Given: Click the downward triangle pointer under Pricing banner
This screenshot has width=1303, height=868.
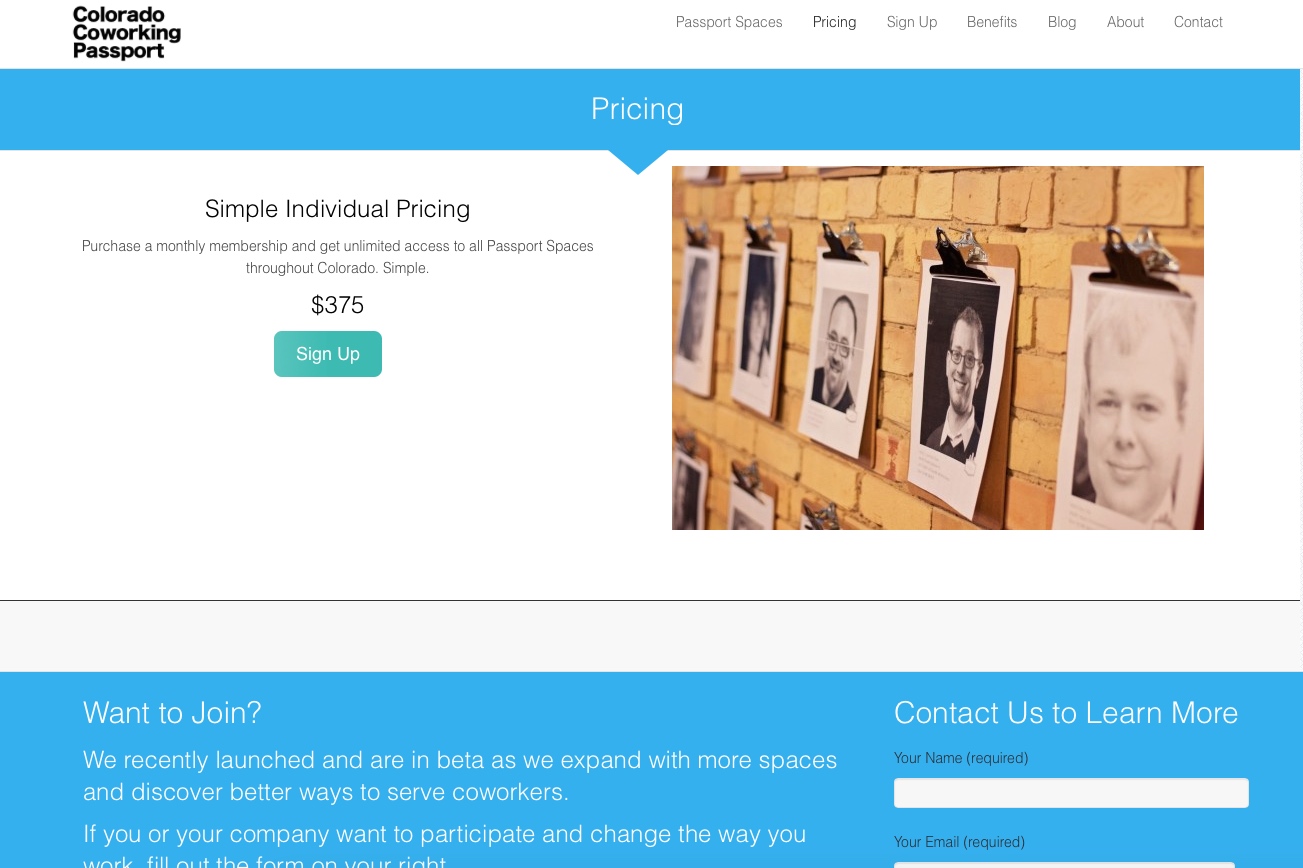Looking at the screenshot, I should 638,162.
